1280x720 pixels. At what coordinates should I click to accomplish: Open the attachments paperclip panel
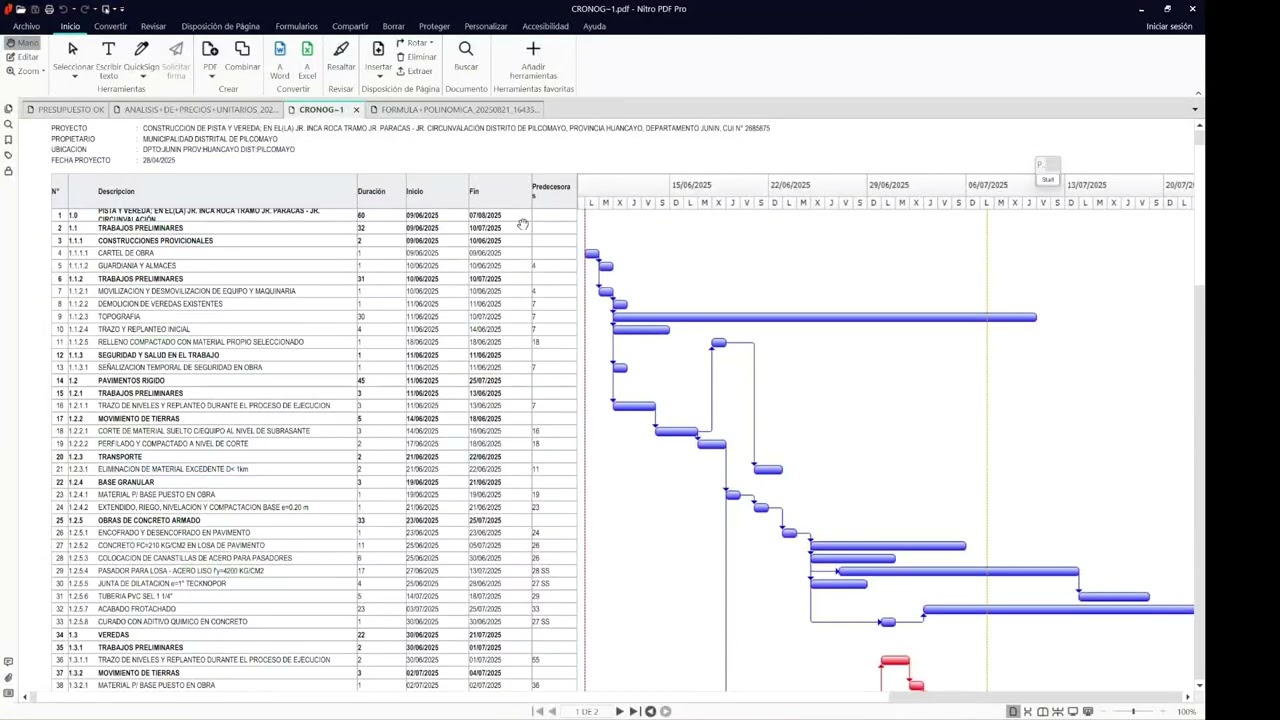pos(8,678)
